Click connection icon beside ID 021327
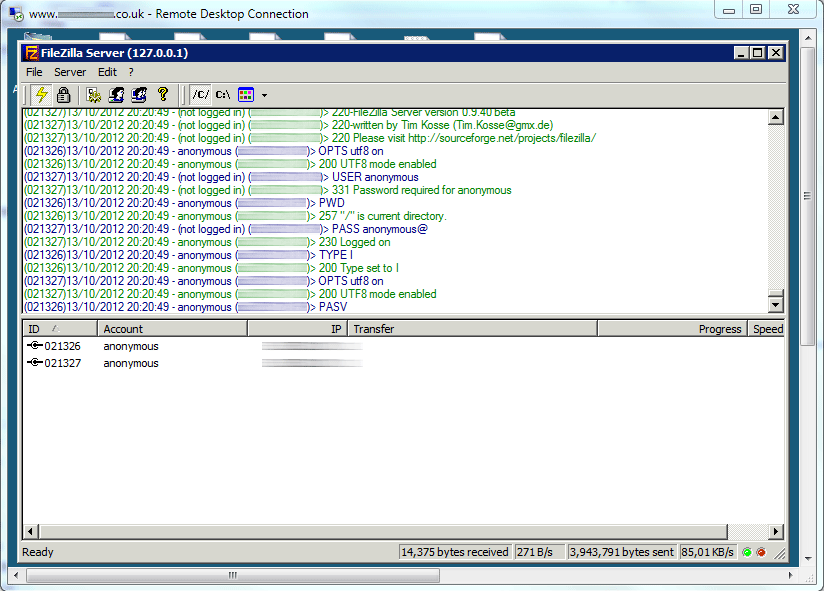The height and width of the screenshot is (591, 824). pyautogui.click(x=35, y=362)
